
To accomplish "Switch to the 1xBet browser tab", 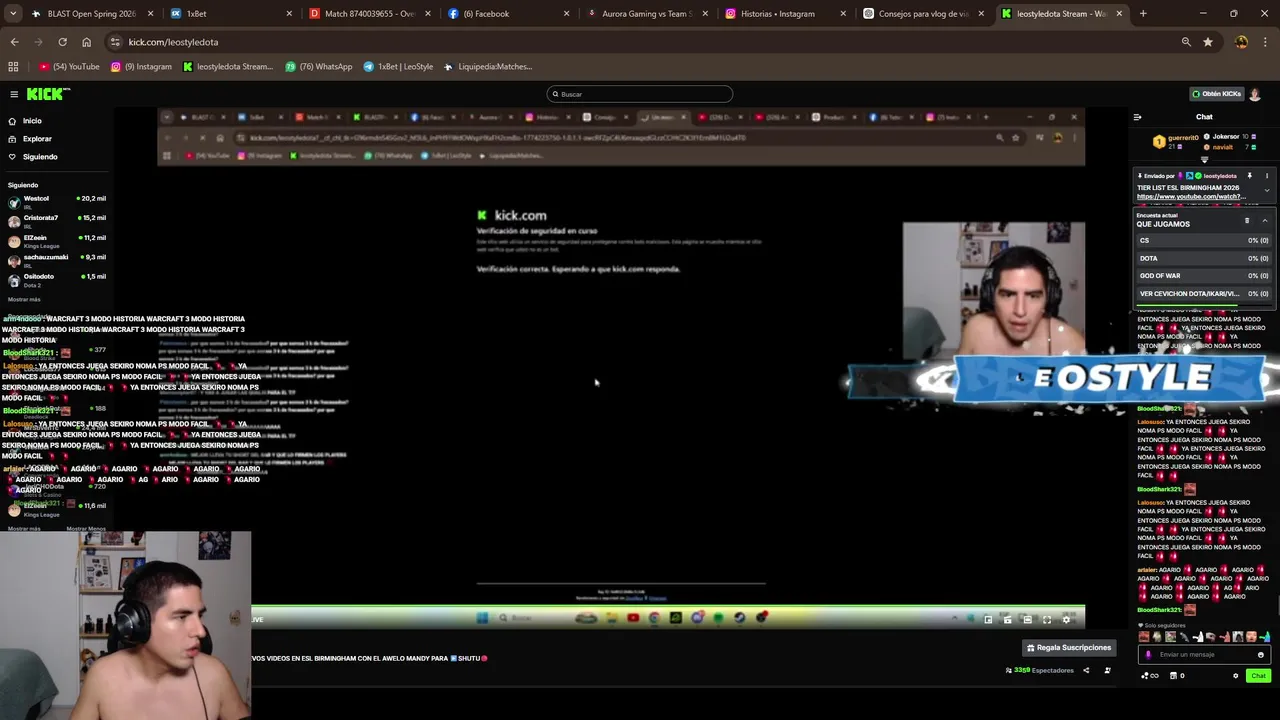I will click(230, 14).
